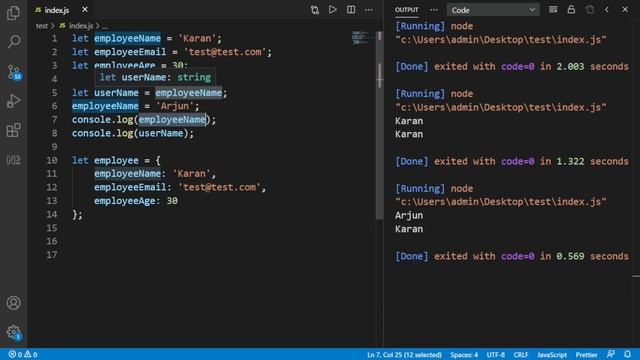640x360 pixels.
Task: Run the code with the play icon
Action: point(333,9)
